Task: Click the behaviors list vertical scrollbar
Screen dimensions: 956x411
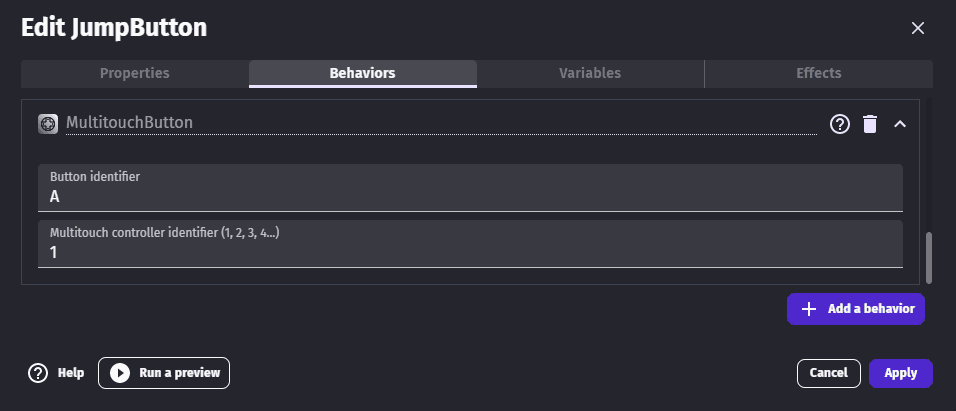Action: tap(929, 258)
